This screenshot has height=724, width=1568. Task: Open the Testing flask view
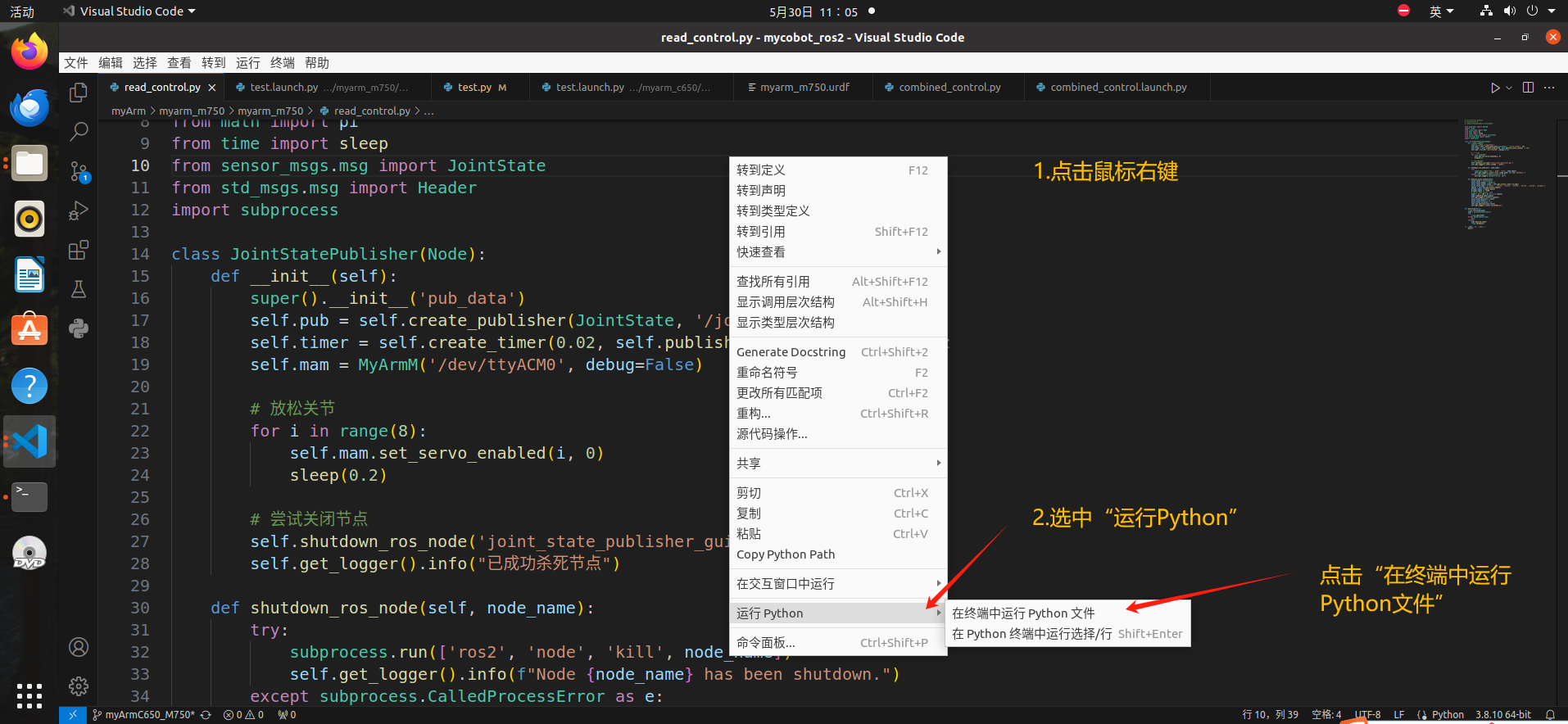[x=79, y=289]
